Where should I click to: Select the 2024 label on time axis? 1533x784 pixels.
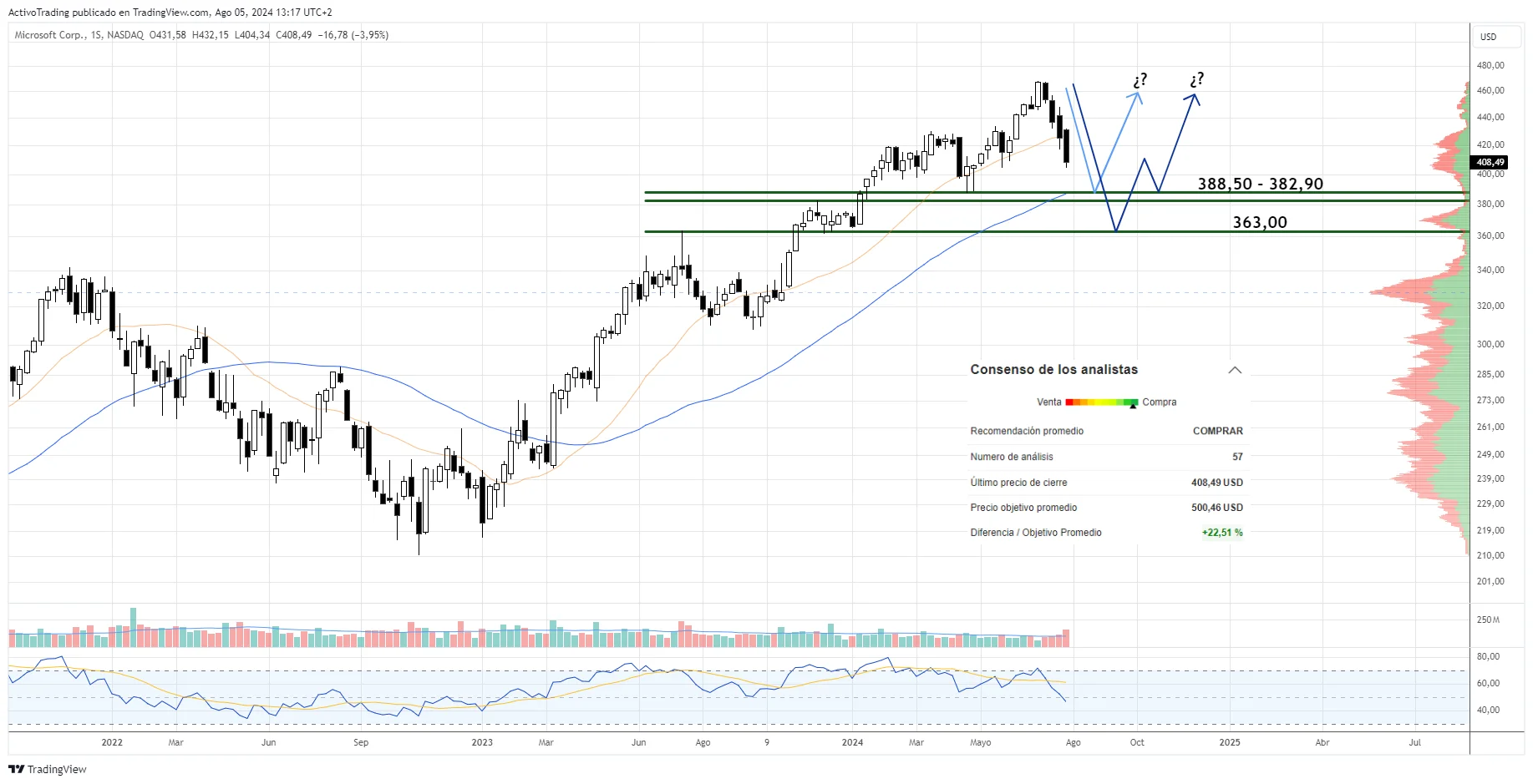[x=852, y=742]
